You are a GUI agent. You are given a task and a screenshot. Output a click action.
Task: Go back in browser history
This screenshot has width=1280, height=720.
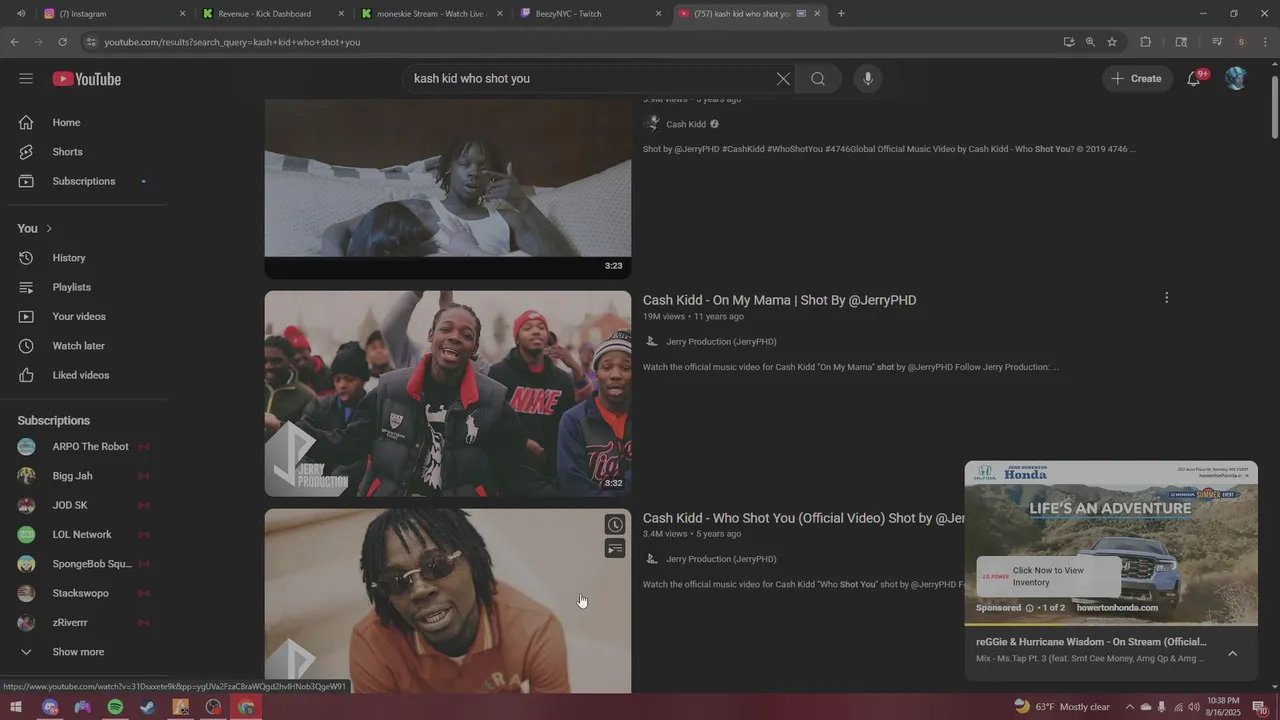[14, 42]
